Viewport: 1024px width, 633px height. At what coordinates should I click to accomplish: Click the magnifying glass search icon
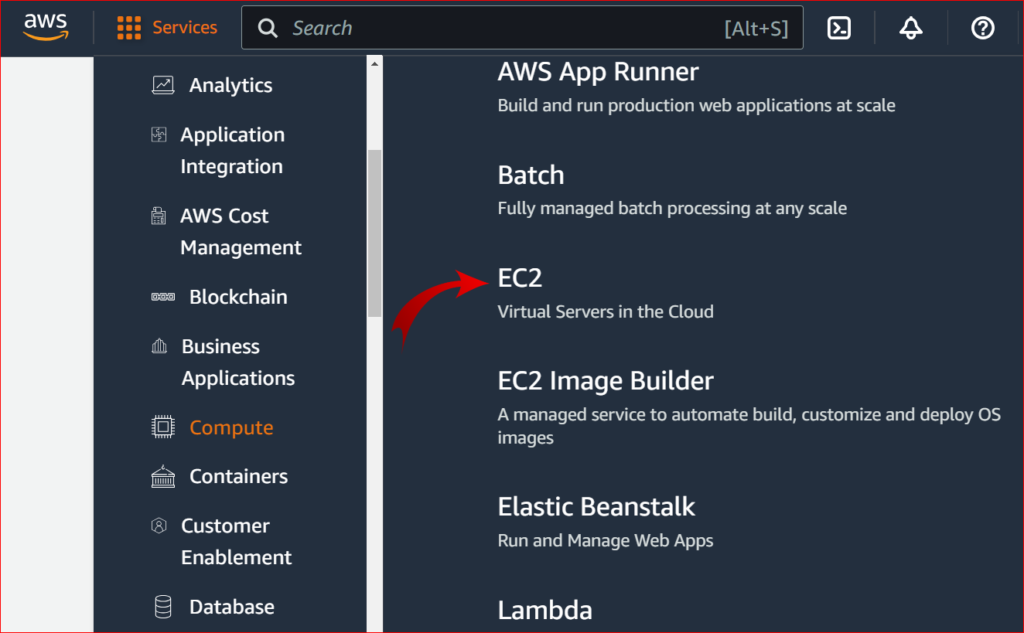[x=267, y=28]
